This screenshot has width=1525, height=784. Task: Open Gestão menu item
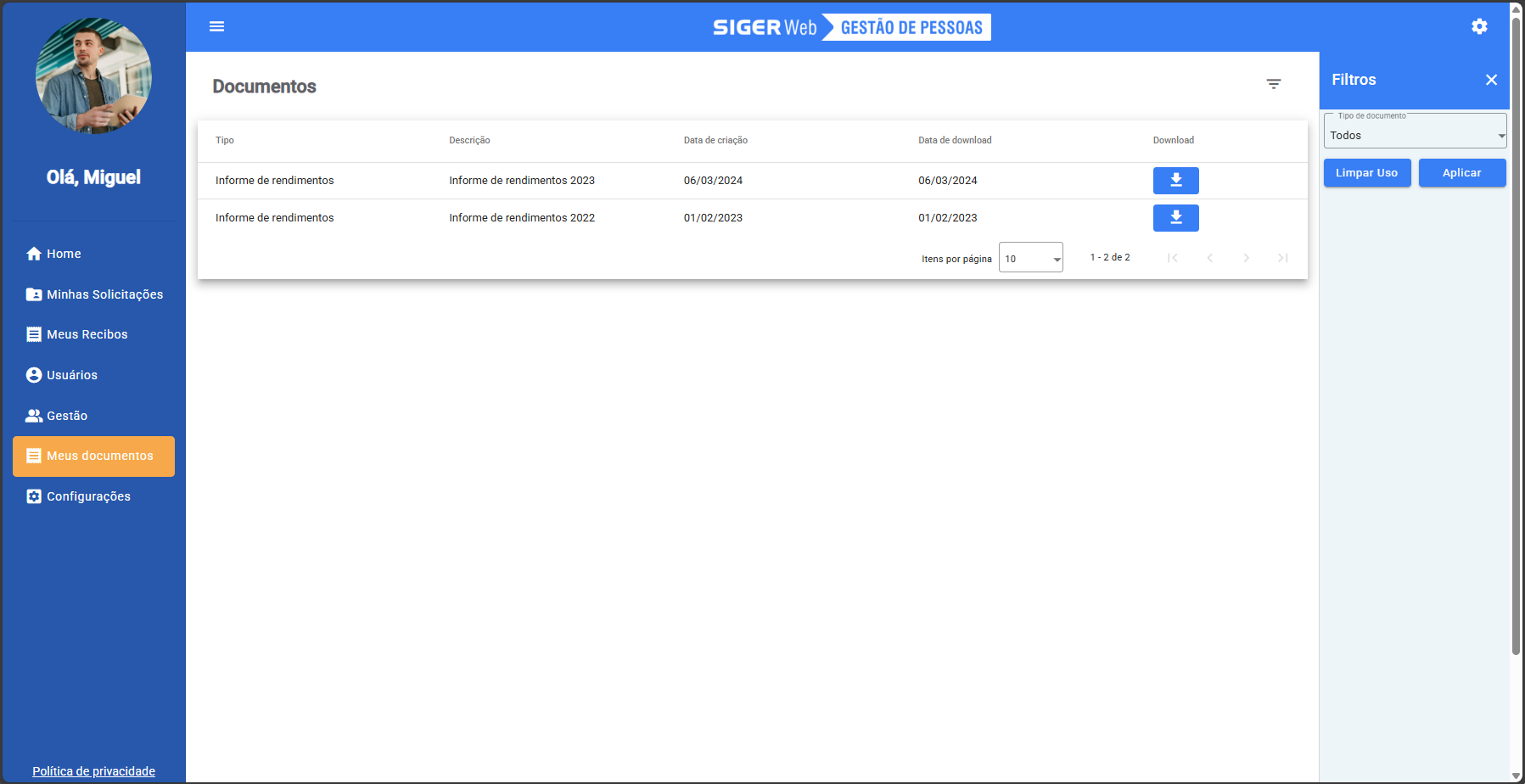pos(93,416)
